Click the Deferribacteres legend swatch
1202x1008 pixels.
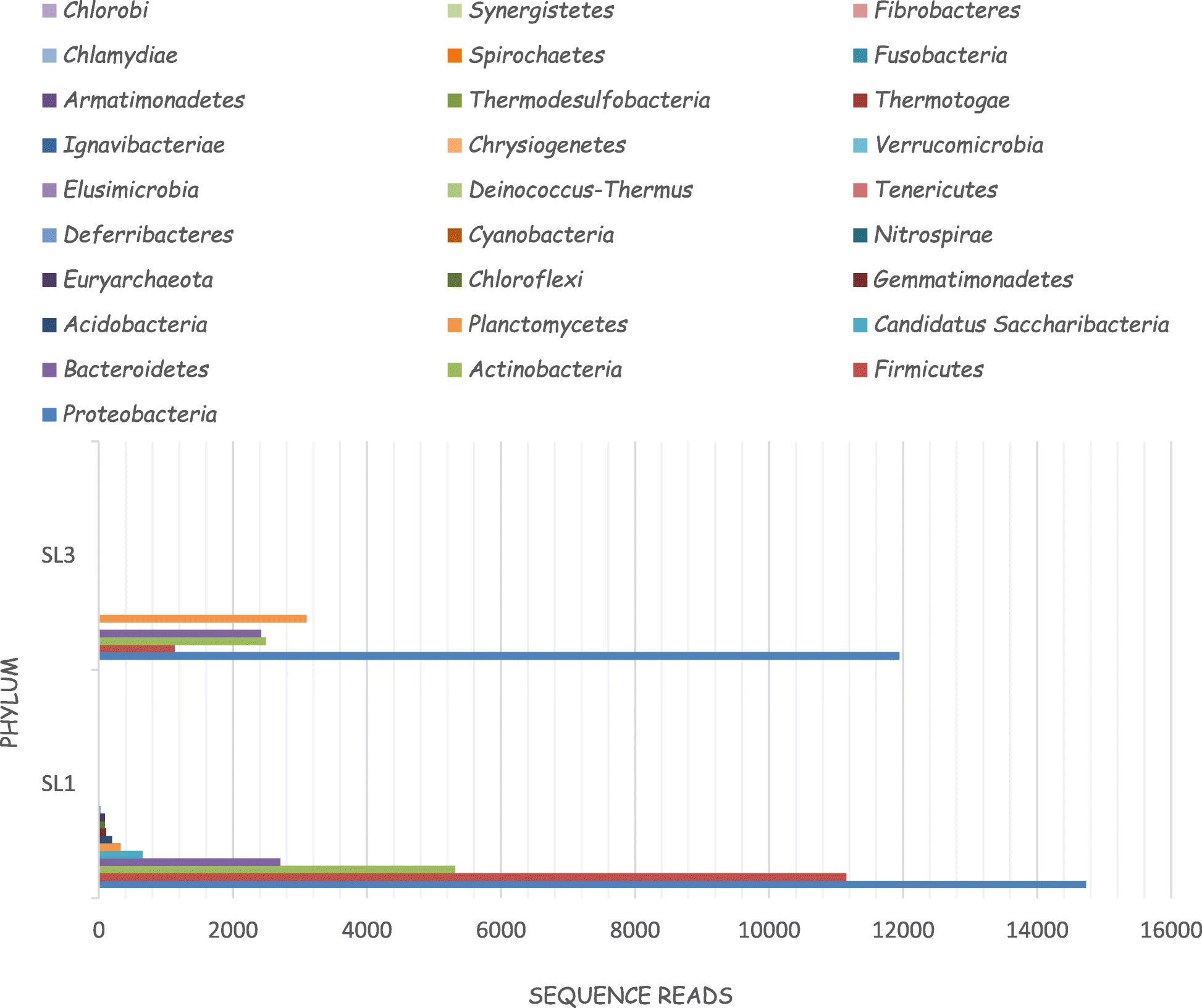tap(49, 235)
